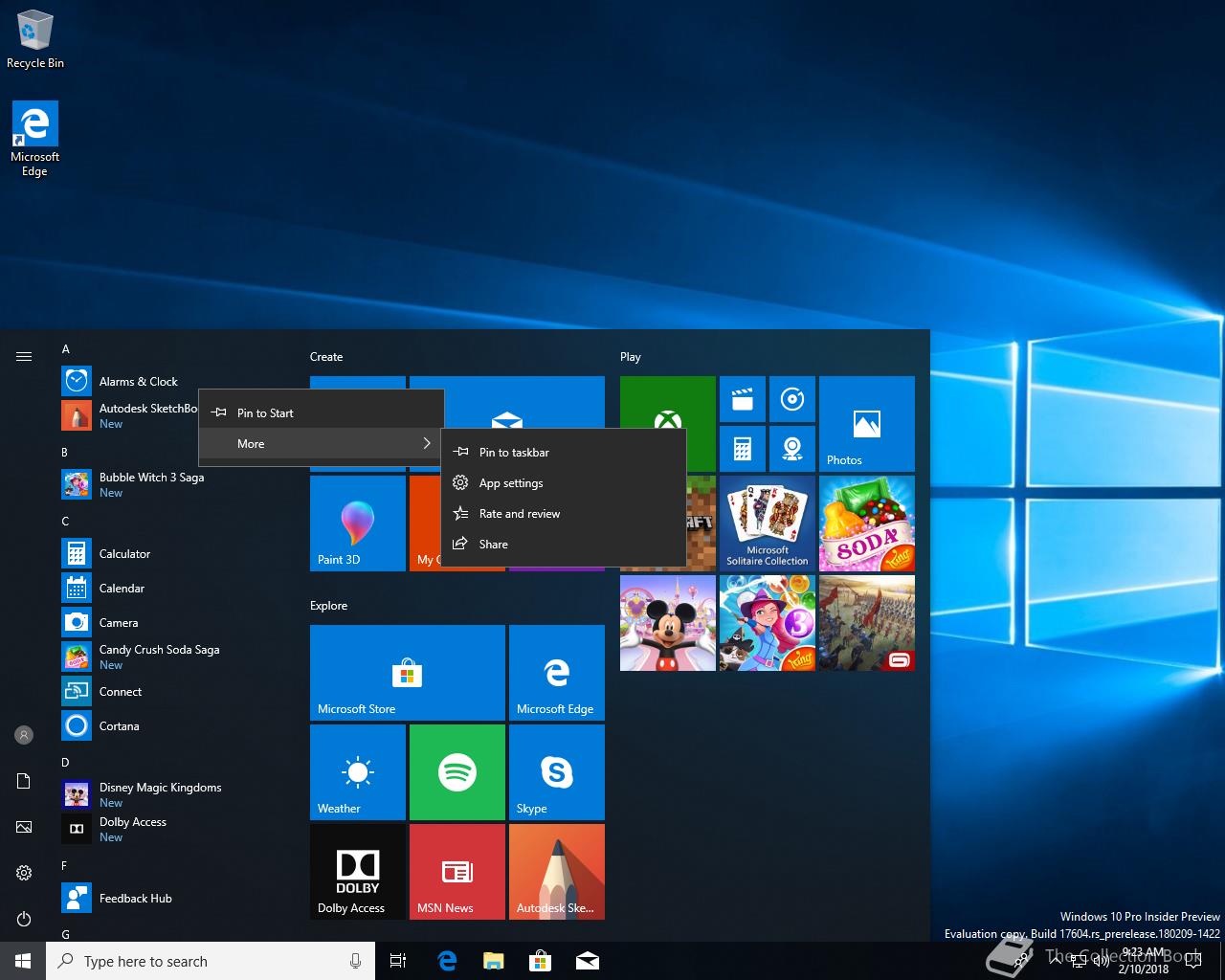The image size is (1225, 980).
Task: Jump via letter D list header
Action: tap(65, 763)
